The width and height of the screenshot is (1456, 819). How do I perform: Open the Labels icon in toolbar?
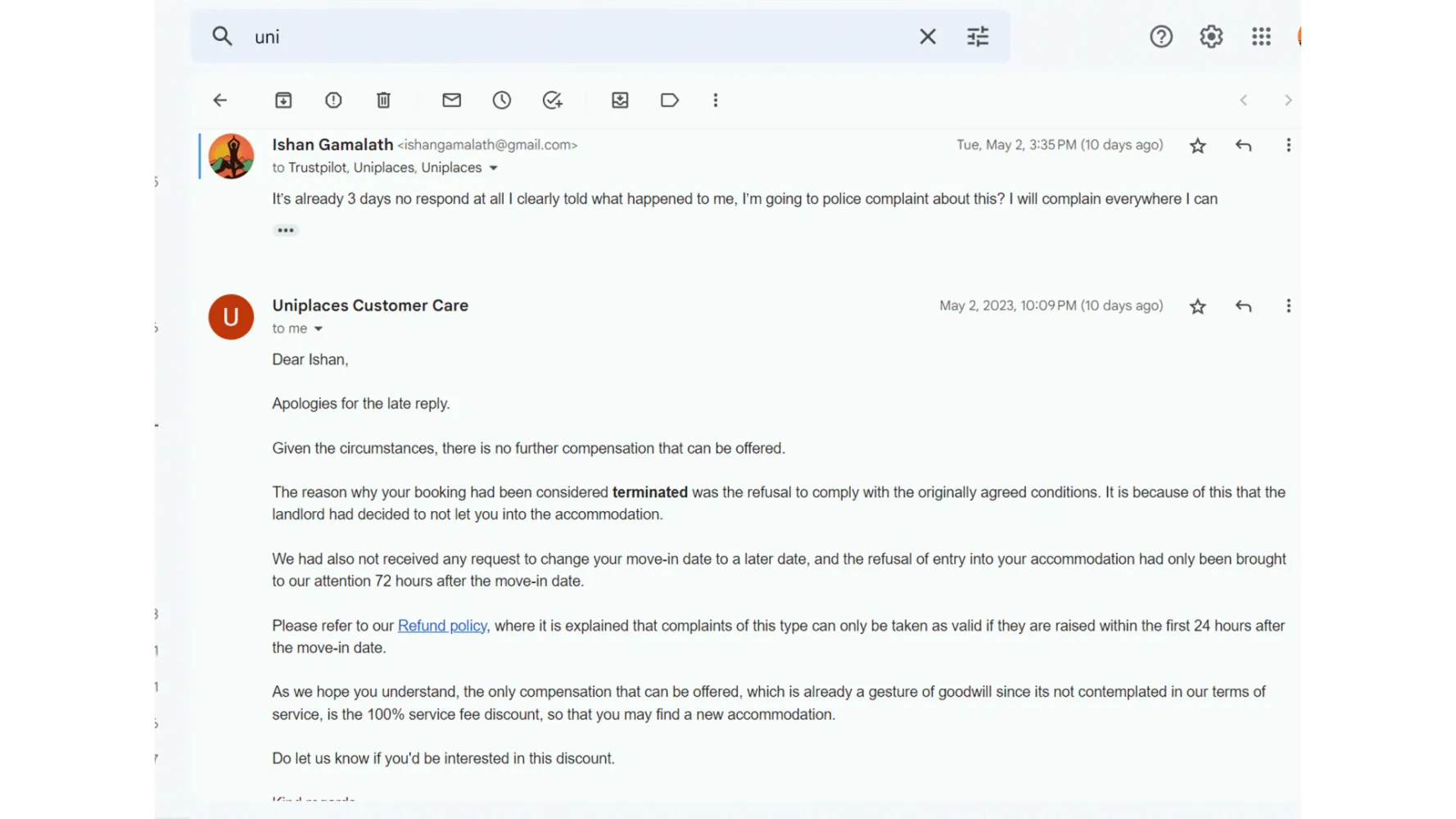(670, 100)
